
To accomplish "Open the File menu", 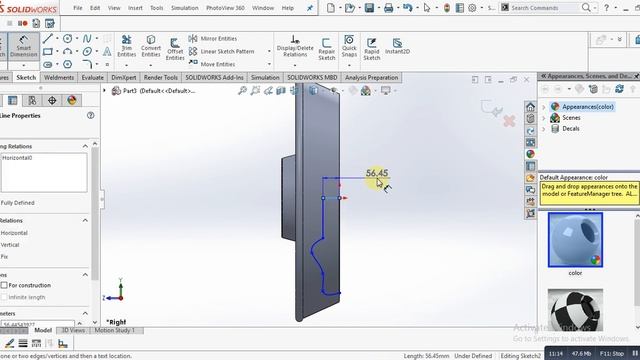I will tap(78, 8).
